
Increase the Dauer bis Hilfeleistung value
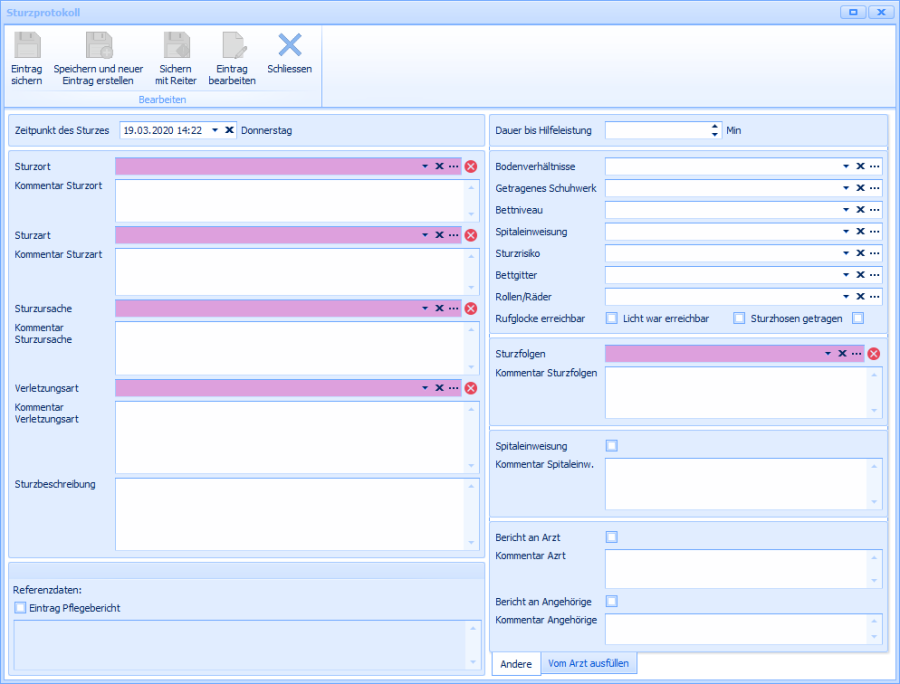(714, 126)
